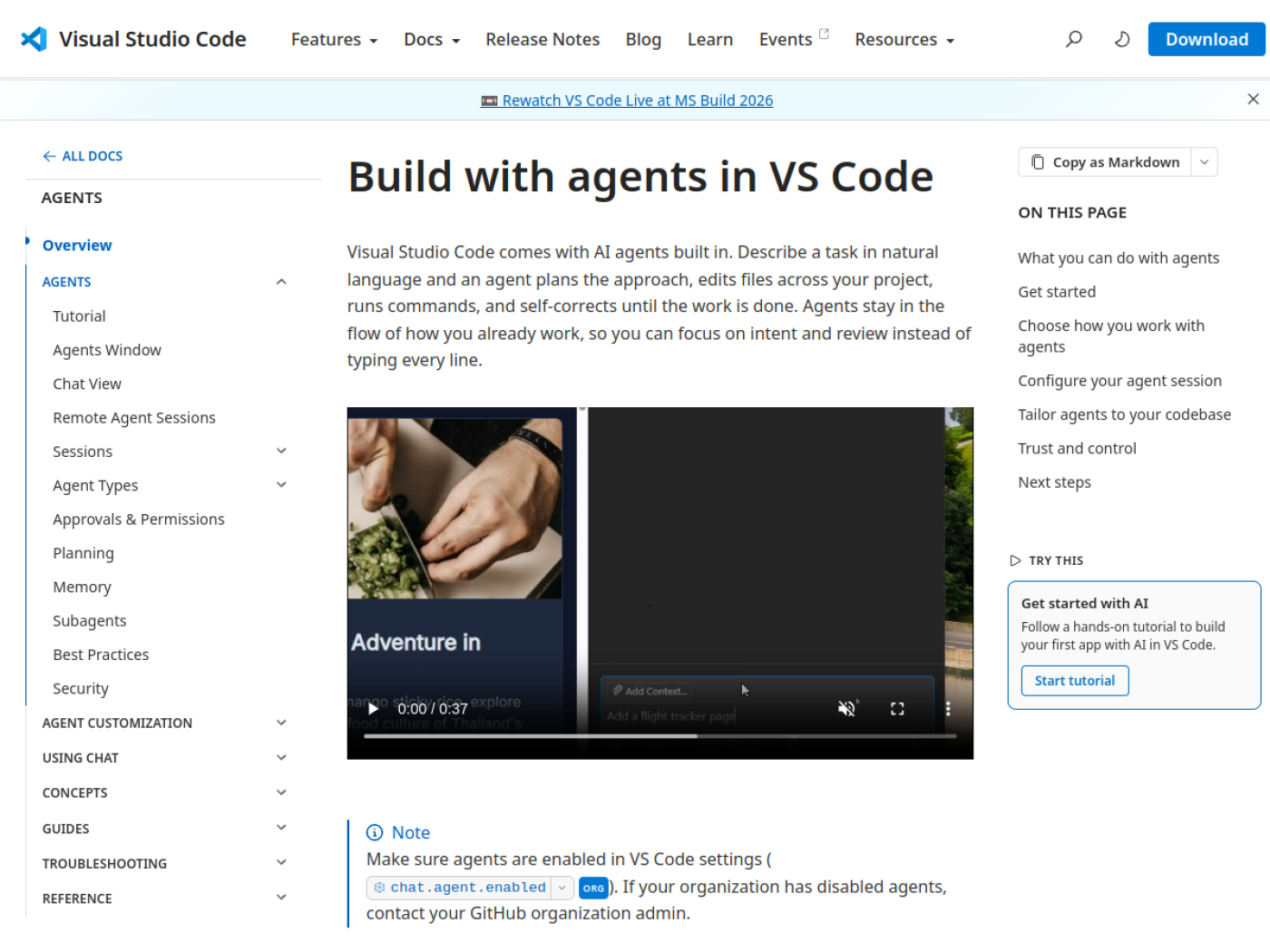Open the Resources dropdown menu

click(x=904, y=39)
